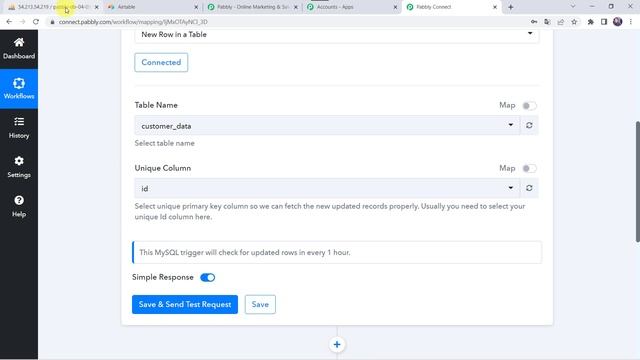
Task: Switch to Pabbly Online Marketing tab
Action: click(x=252, y=7)
